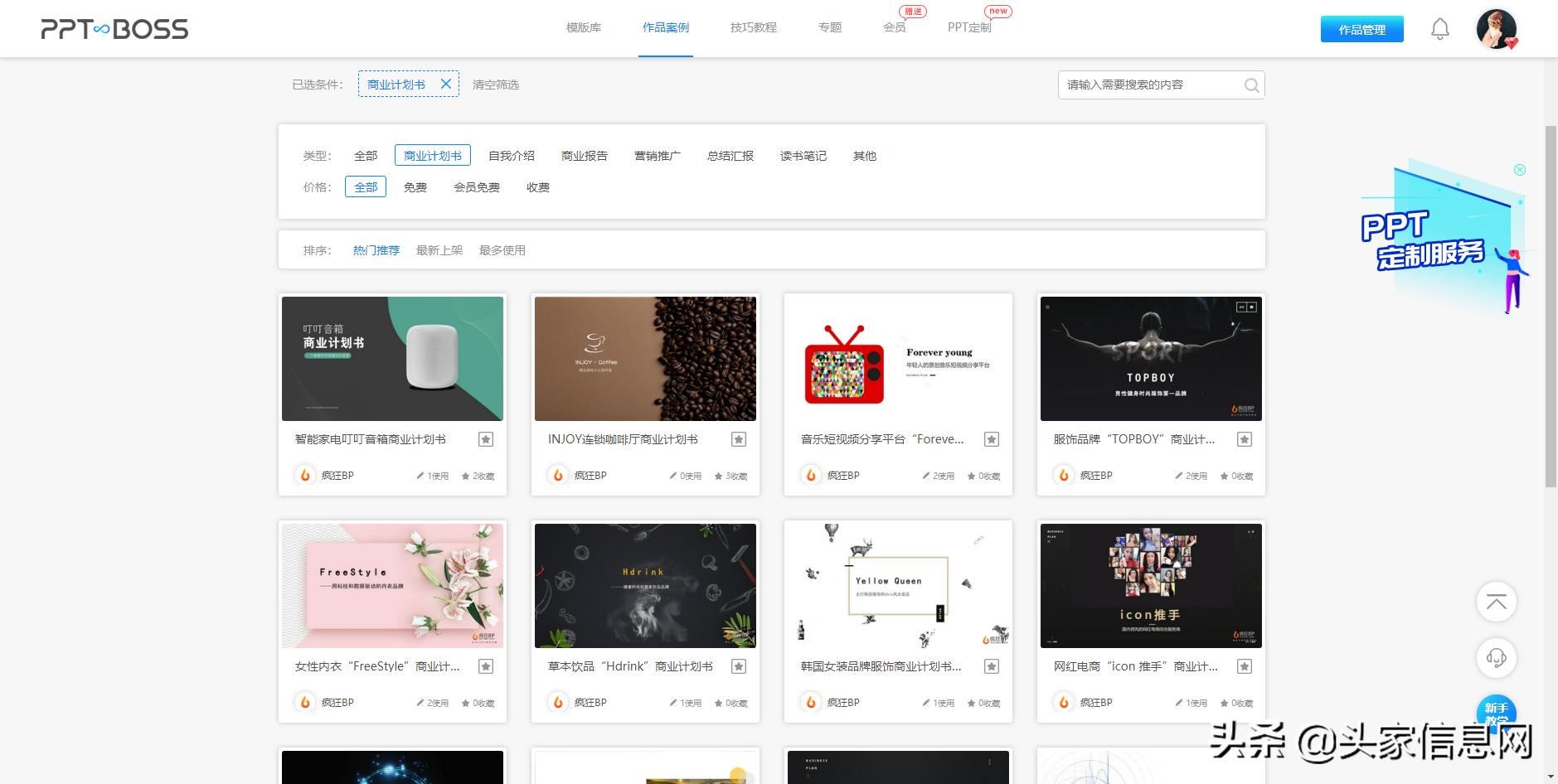Switch to the 技巧教程 tab
Screen dimensions: 1558x784
[753, 27]
